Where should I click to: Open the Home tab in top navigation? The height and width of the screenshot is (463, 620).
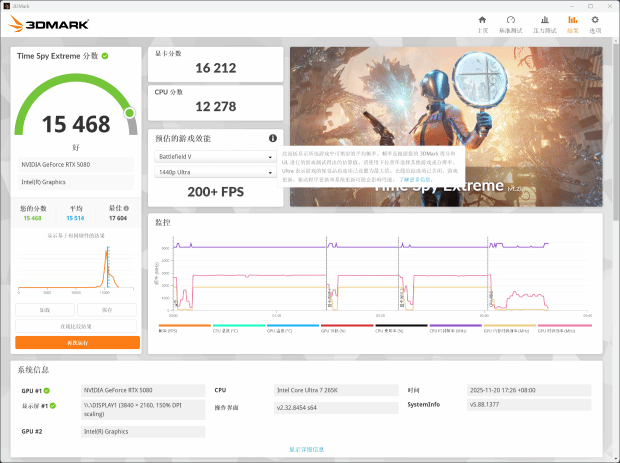[x=483, y=23]
